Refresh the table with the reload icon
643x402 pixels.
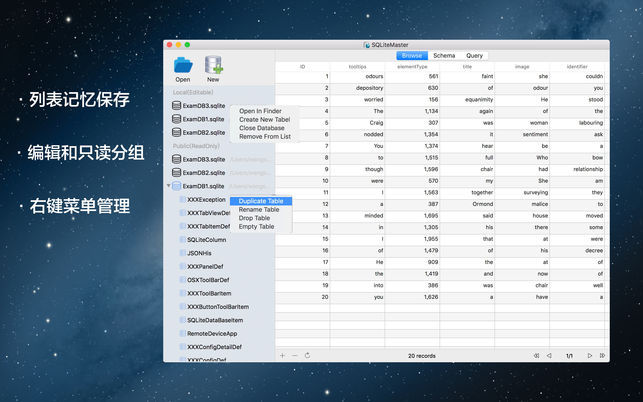click(x=307, y=356)
